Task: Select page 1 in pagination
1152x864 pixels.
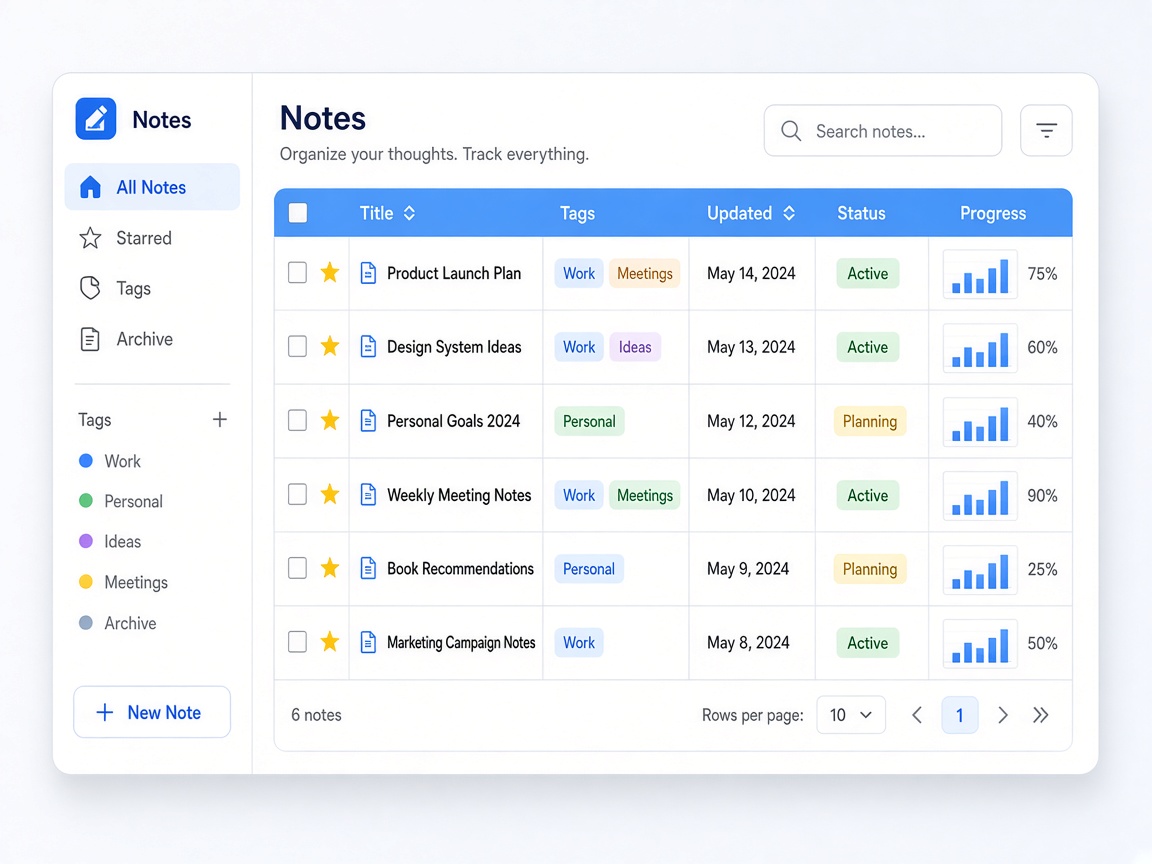Action: pyautogui.click(x=960, y=715)
